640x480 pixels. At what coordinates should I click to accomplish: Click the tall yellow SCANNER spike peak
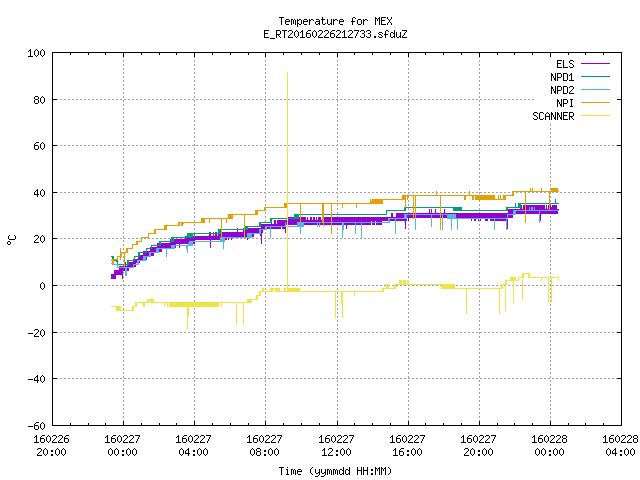(x=287, y=73)
